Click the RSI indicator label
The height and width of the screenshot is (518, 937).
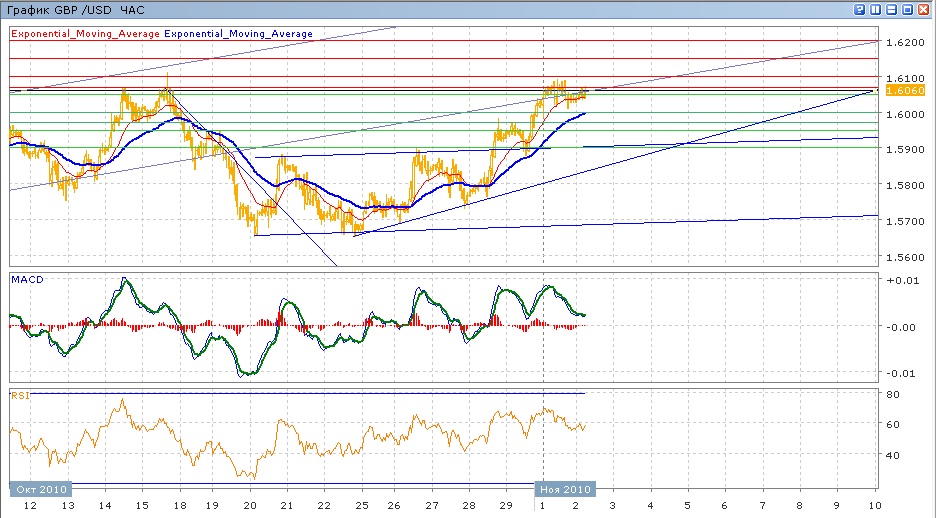pyautogui.click(x=19, y=396)
